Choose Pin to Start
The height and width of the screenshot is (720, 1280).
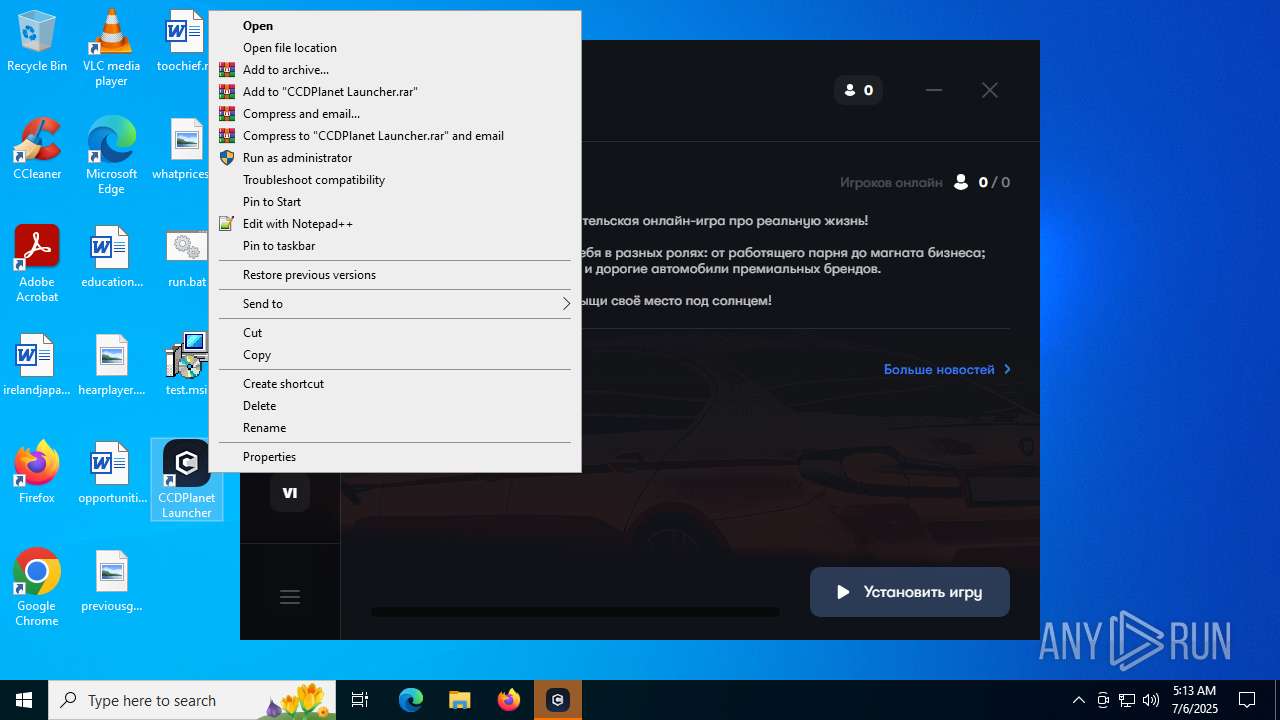click(x=395, y=202)
